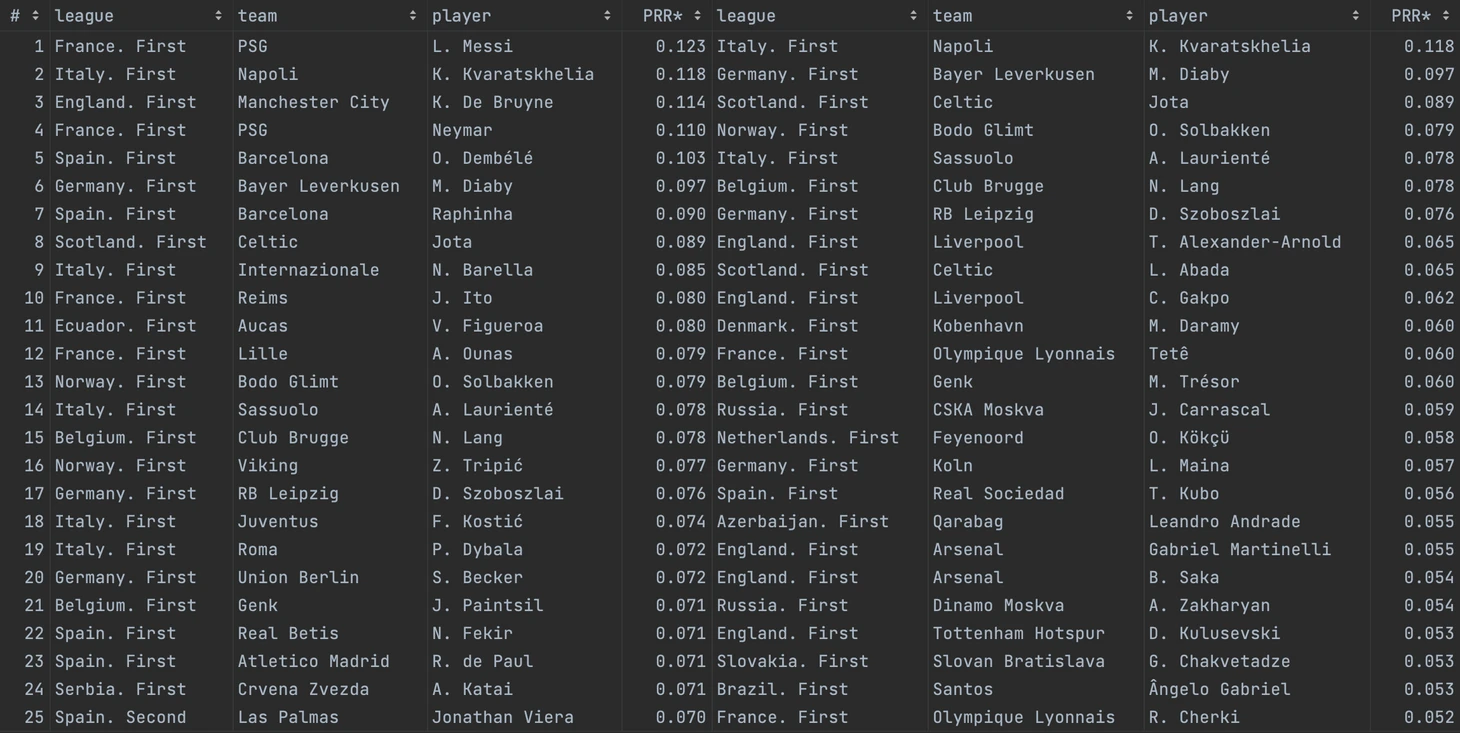Image resolution: width=1460 pixels, height=733 pixels.
Task: Click the sort arrows beside the # column
Action: (x=35, y=16)
